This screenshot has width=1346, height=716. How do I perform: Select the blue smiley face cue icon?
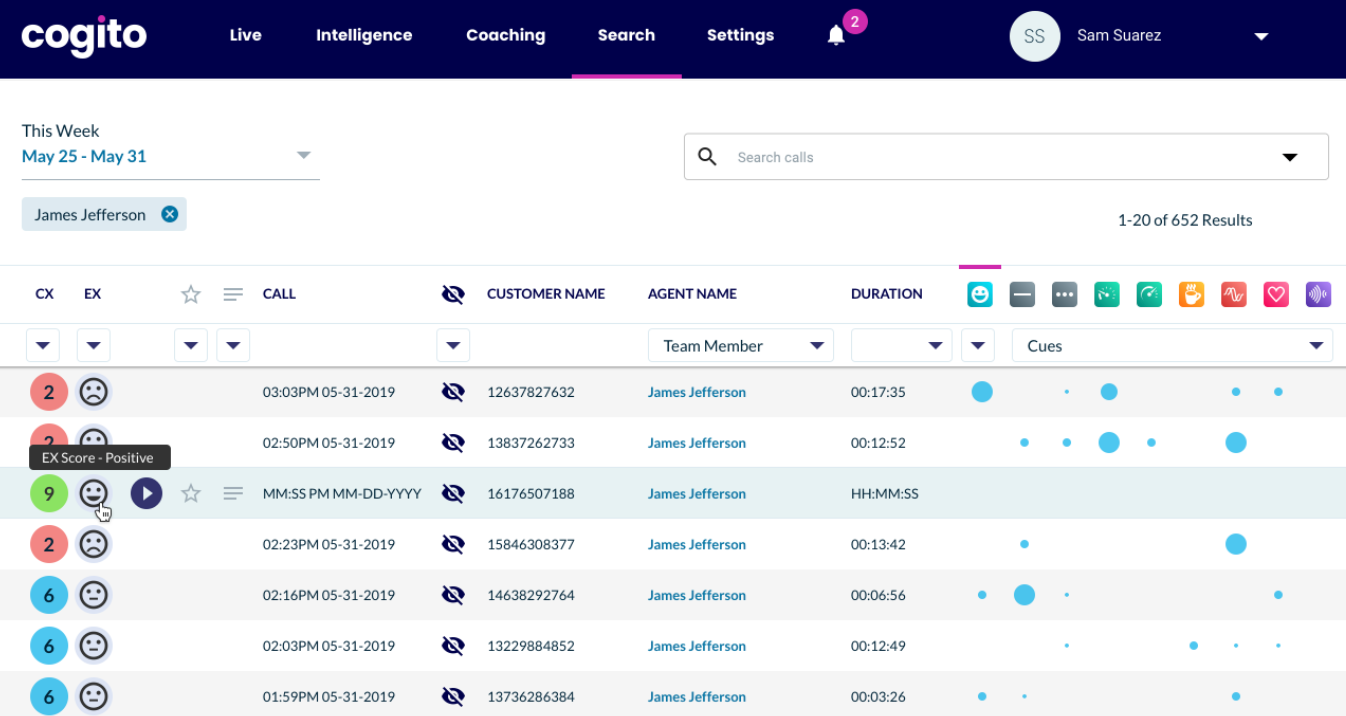click(980, 294)
